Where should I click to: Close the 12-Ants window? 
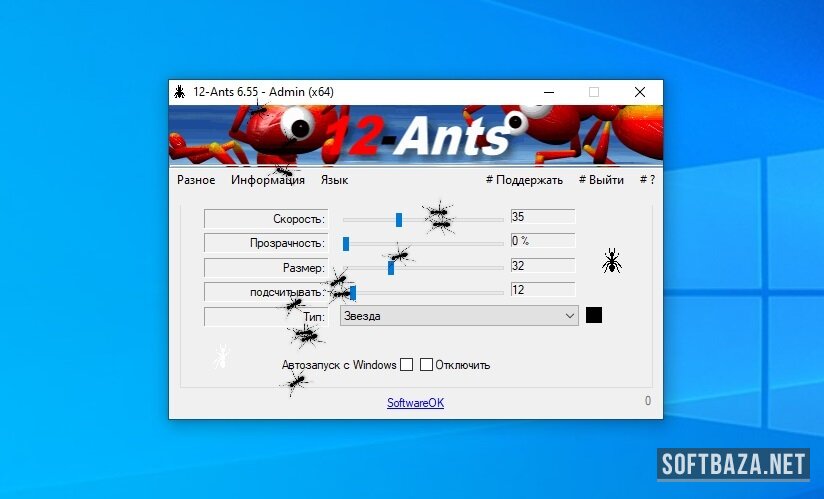[x=640, y=92]
